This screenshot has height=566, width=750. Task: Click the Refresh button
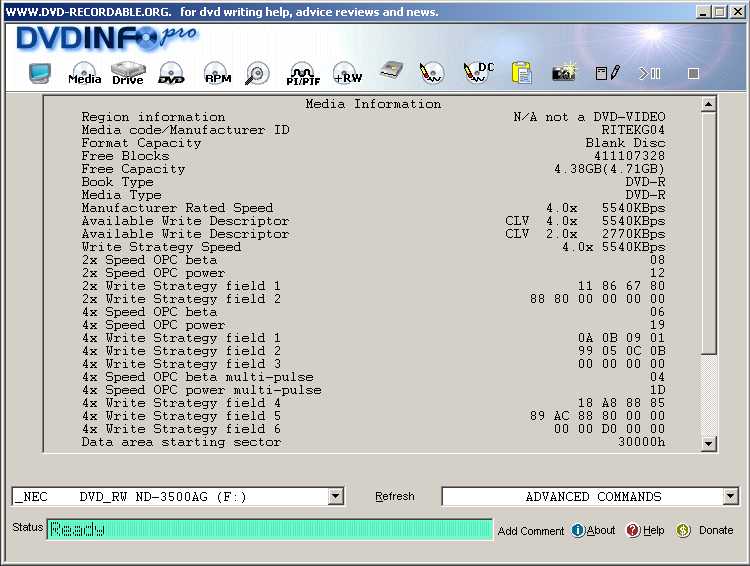tap(395, 496)
